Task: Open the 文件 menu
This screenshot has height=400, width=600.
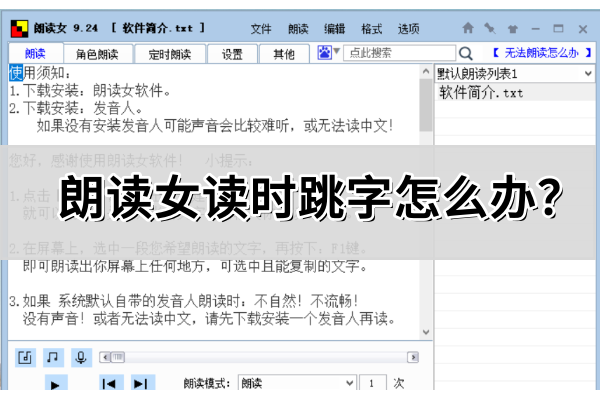Action: pyautogui.click(x=261, y=29)
